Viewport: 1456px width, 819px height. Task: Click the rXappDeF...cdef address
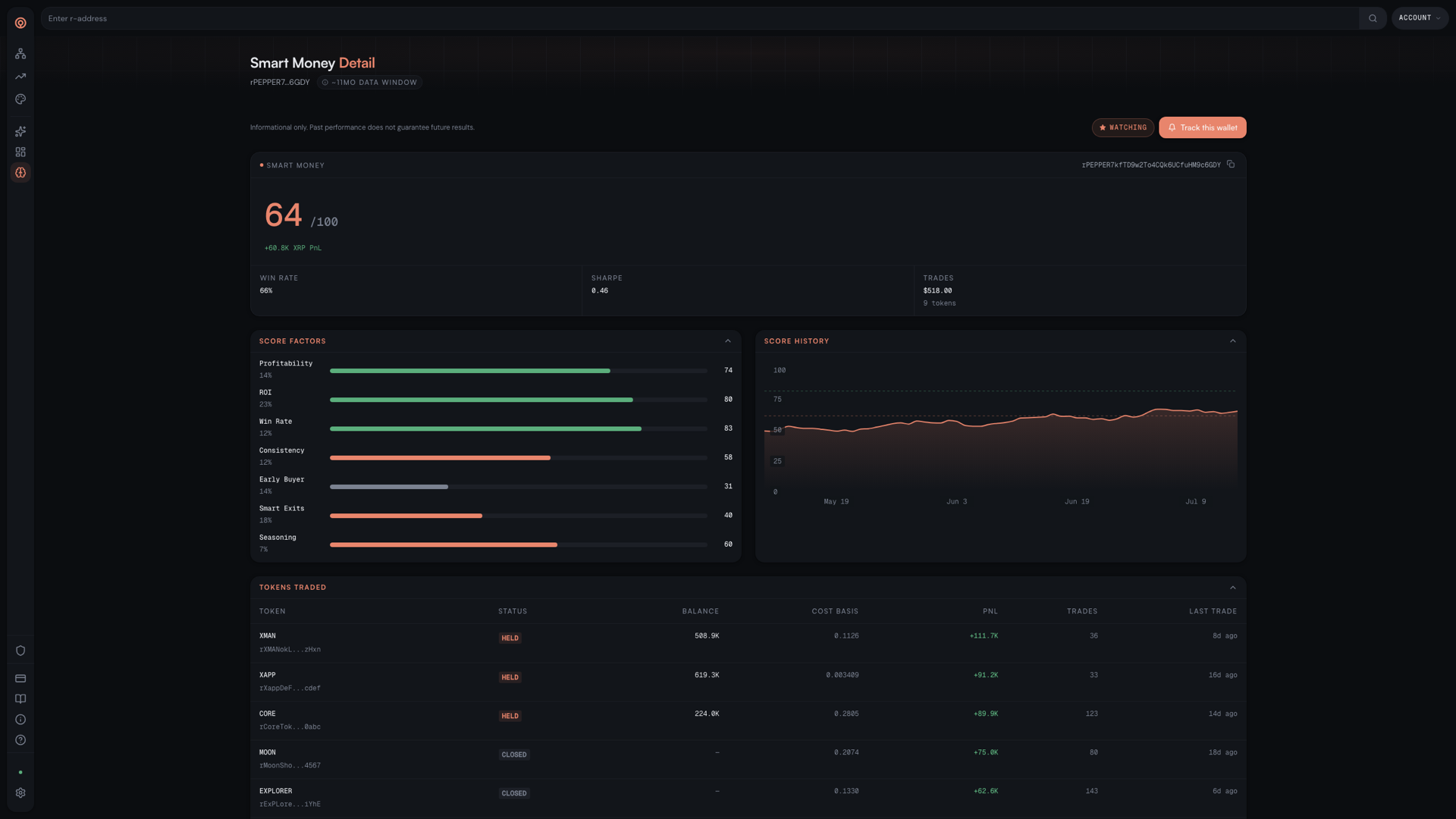(290, 689)
